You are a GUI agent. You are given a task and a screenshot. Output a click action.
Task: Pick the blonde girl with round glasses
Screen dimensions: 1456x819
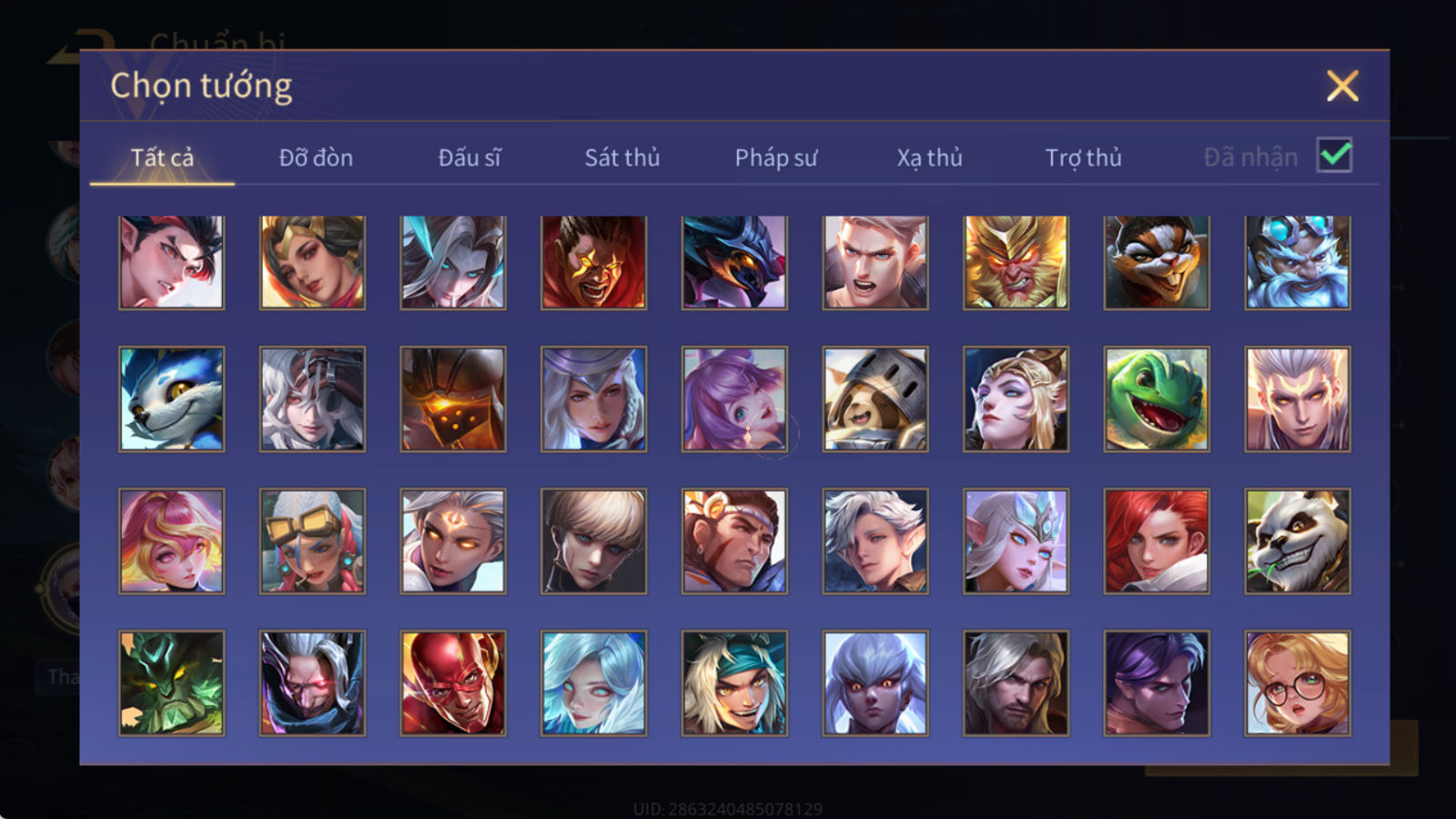[1298, 683]
